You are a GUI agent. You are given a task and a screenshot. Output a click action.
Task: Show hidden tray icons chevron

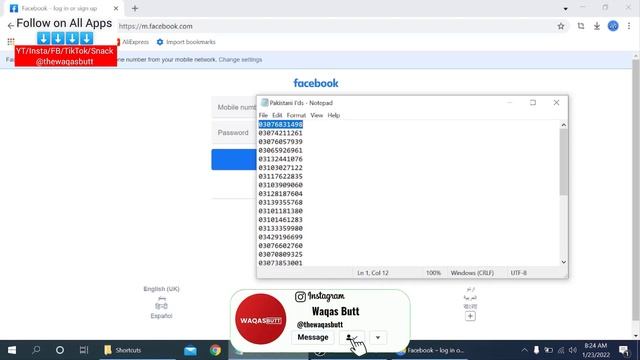tap(524, 350)
